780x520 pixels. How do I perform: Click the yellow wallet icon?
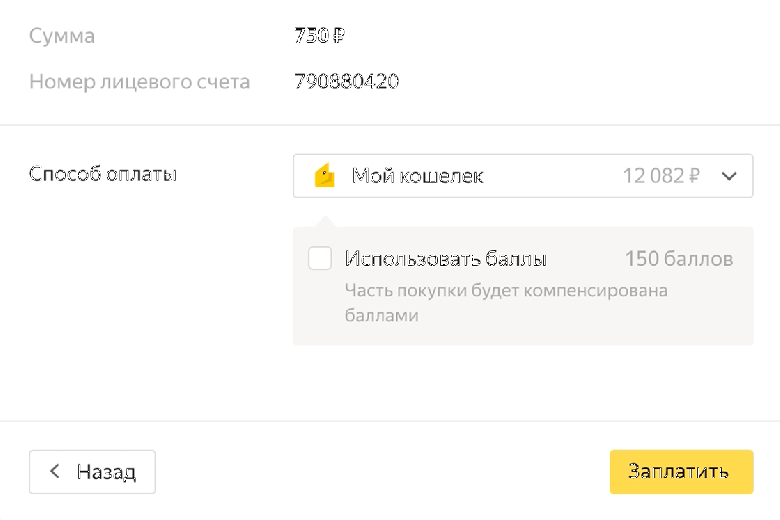point(325,176)
